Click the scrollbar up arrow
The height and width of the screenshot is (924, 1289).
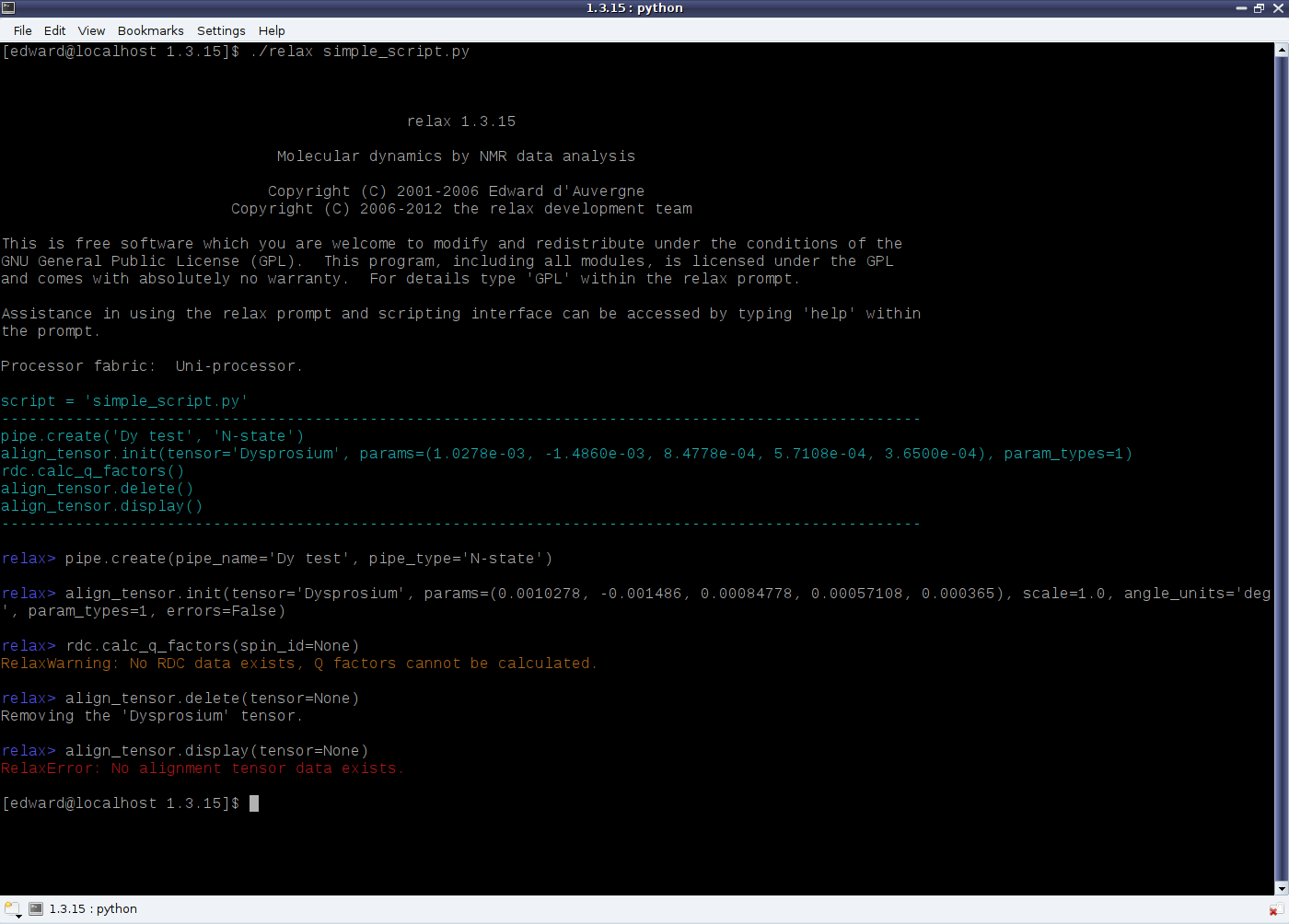coord(1281,50)
